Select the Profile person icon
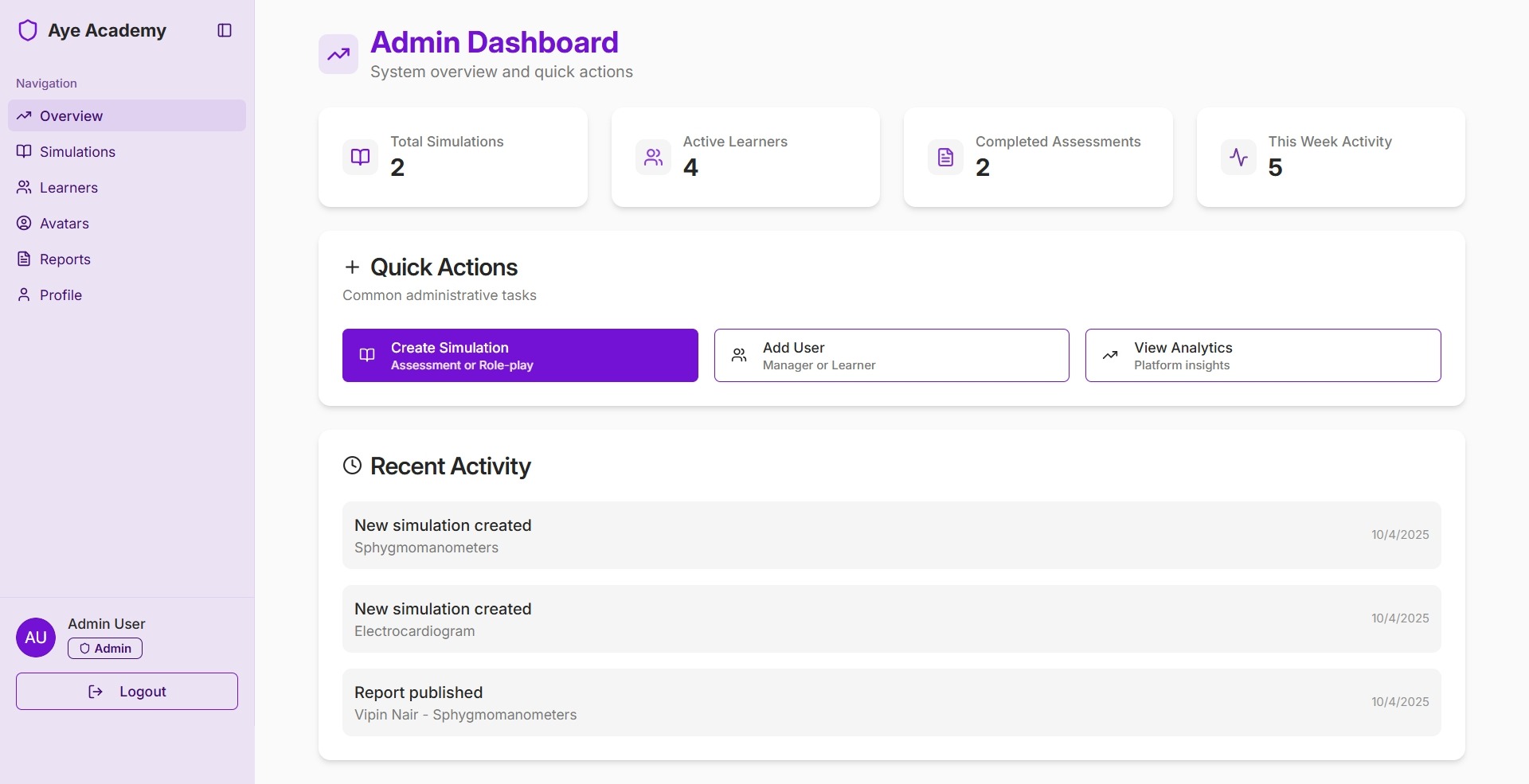 tap(24, 294)
